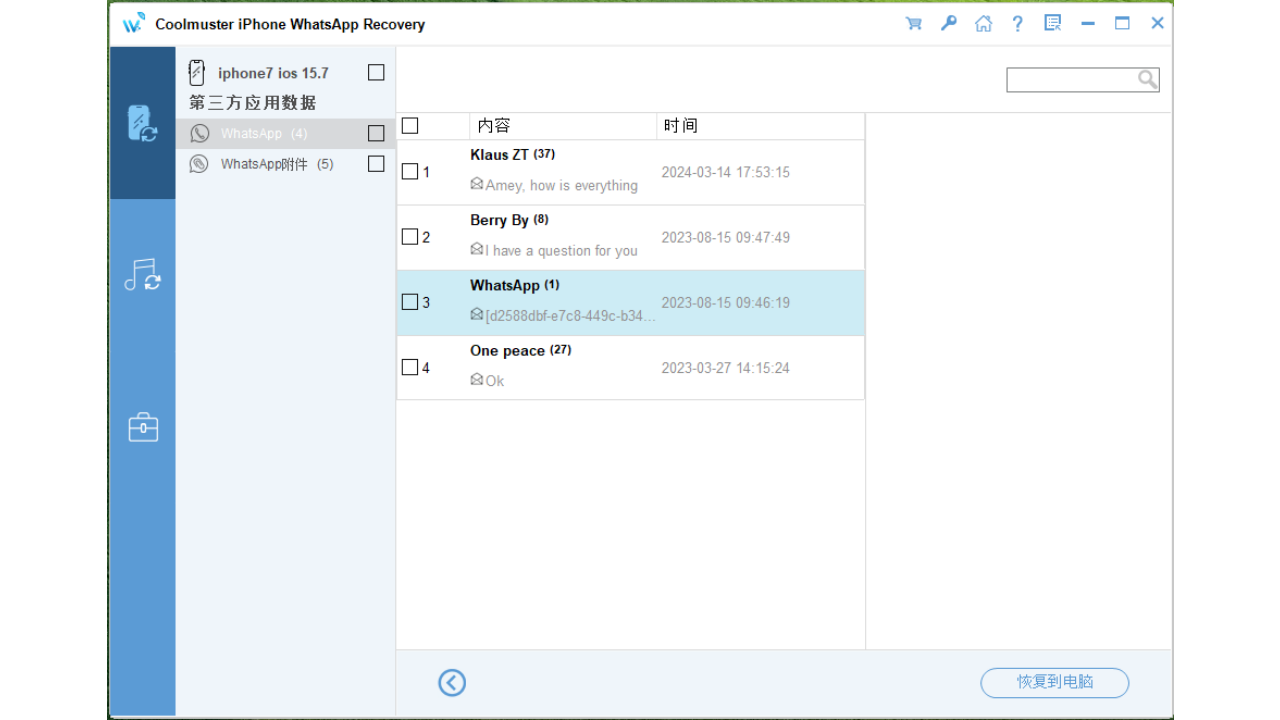
Task: Open the WhatsApp附件 (5) category
Action: click(260, 163)
